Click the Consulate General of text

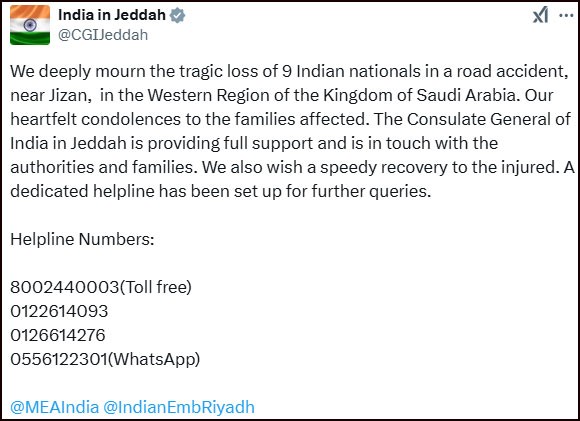[x=489, y=119]
